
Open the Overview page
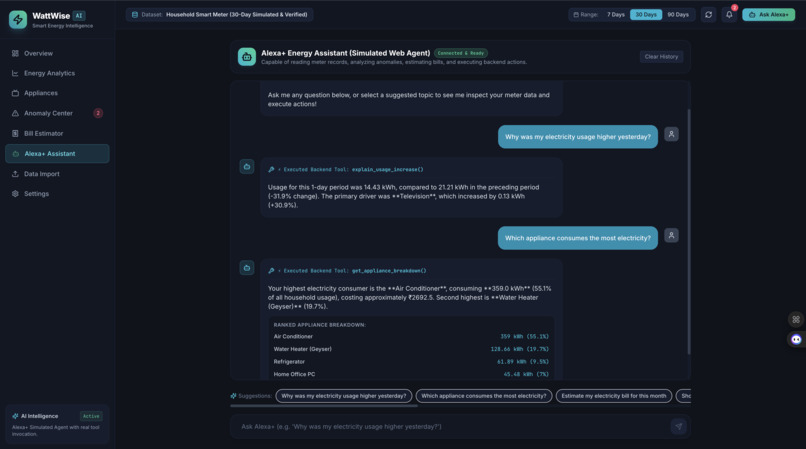point(57,53)
